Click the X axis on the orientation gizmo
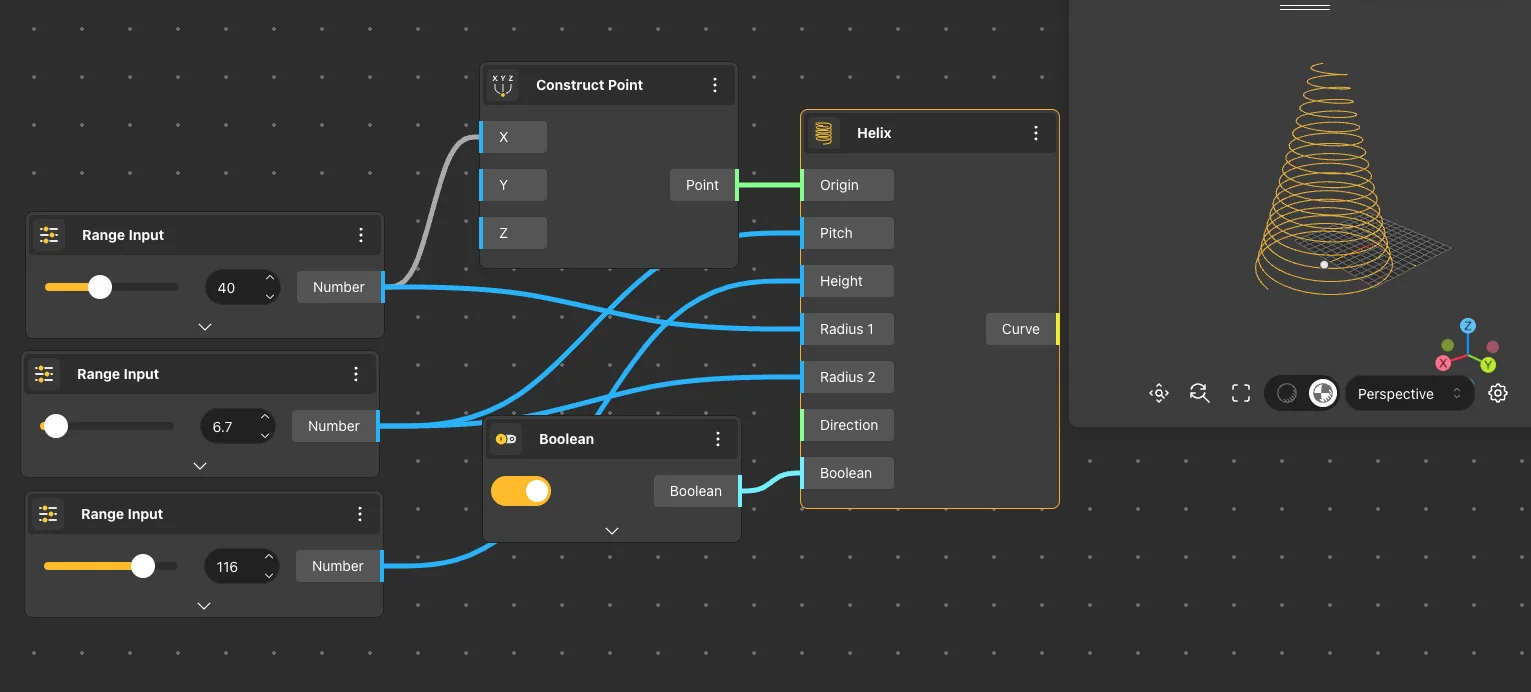This screenshot has height=692, width=1531. [1444, 363]
